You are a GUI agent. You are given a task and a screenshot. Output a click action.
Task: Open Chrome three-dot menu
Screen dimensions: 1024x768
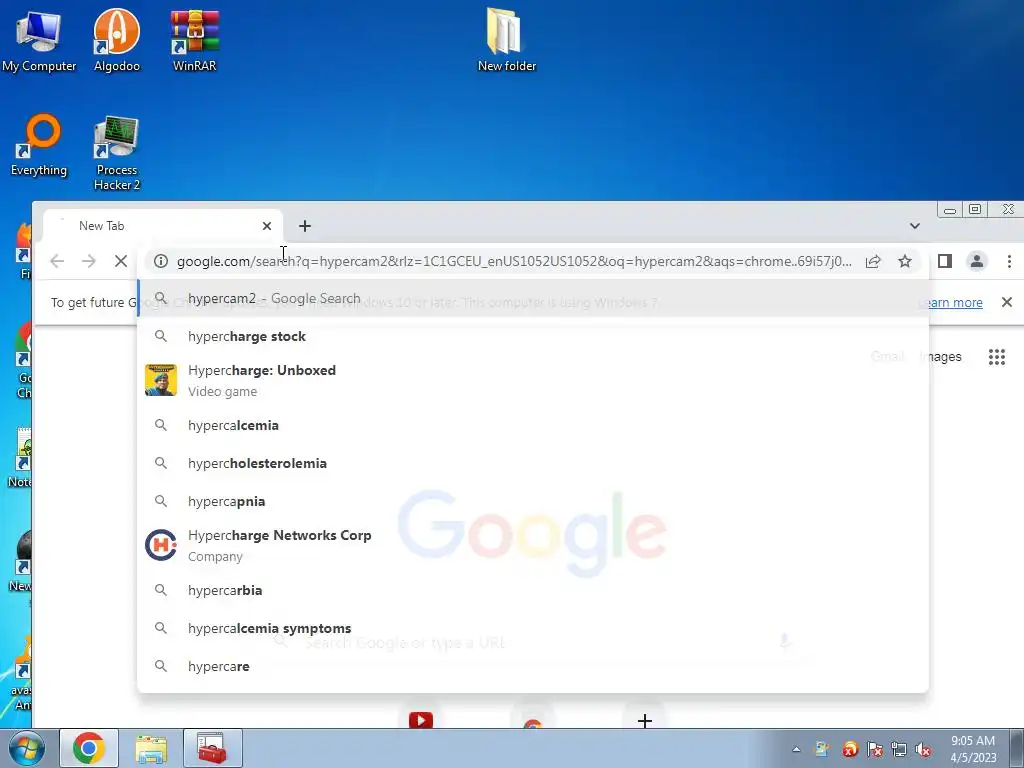point(1009,261)
